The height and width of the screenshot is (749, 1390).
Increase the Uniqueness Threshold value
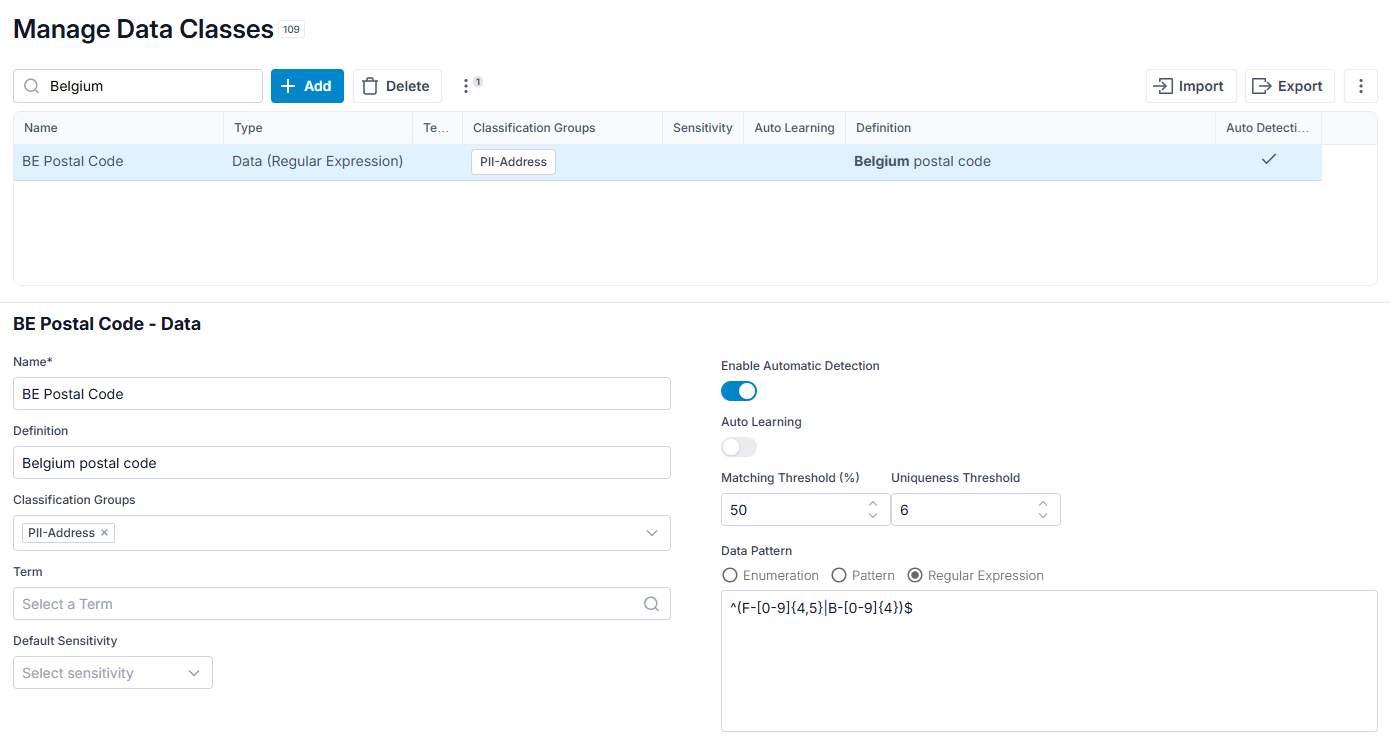point(1043,504)
